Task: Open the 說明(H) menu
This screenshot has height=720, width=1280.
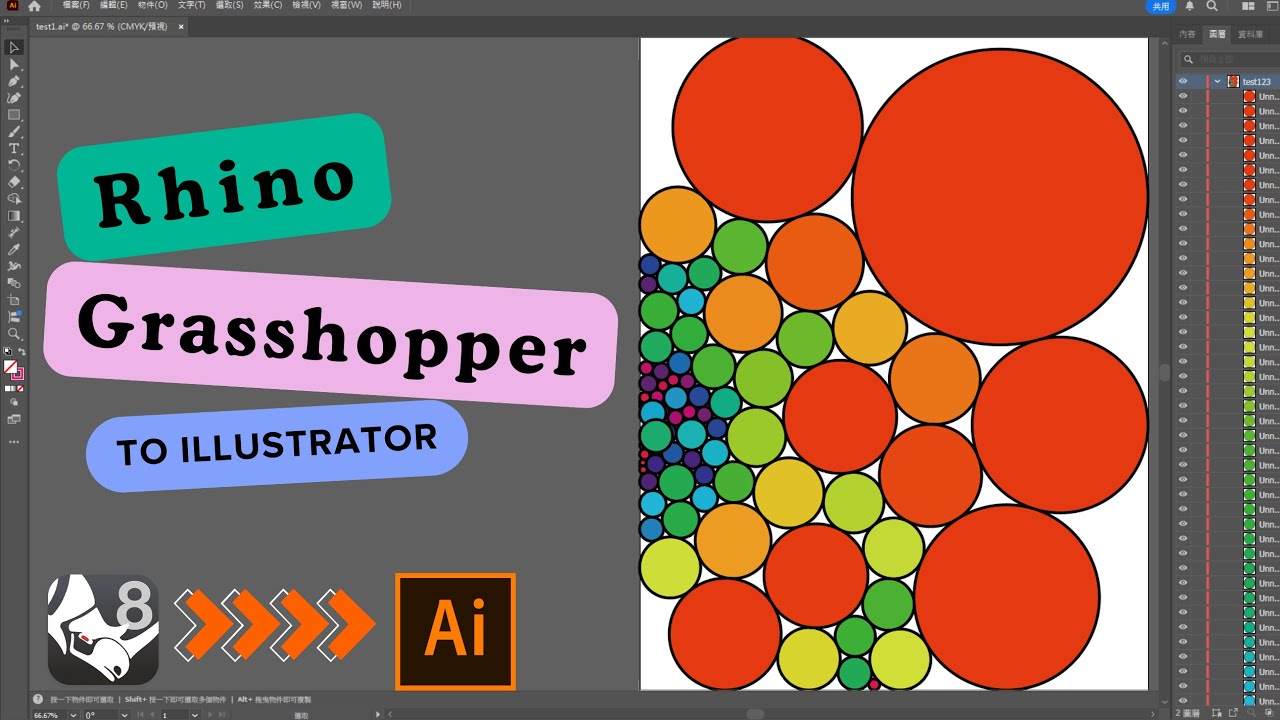Action: pos(387,6)
